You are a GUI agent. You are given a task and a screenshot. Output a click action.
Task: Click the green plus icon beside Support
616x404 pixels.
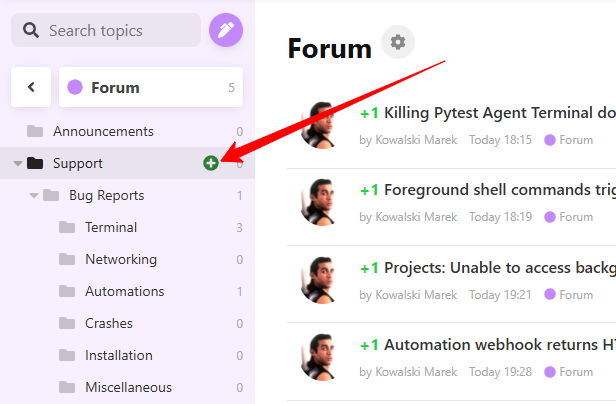(x=211, y=163)
